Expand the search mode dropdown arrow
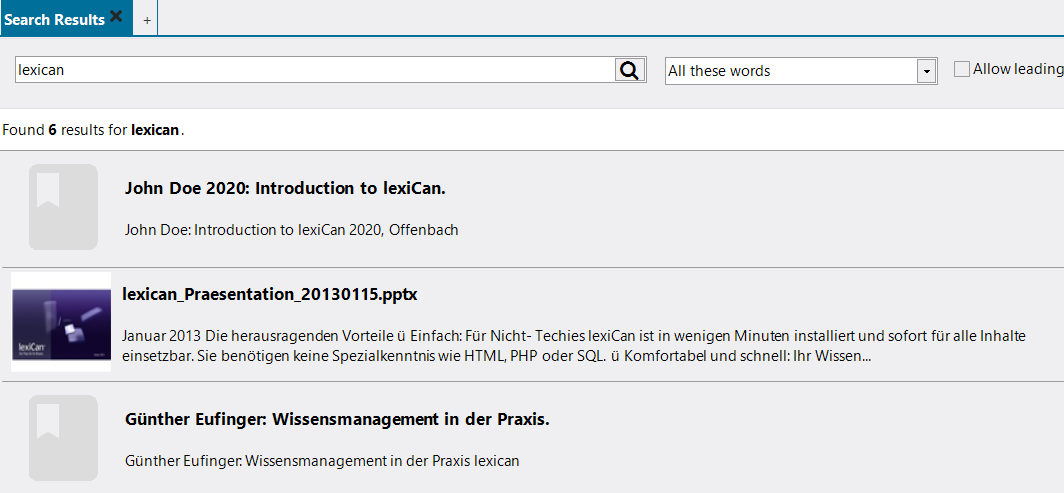 point(926,71)
